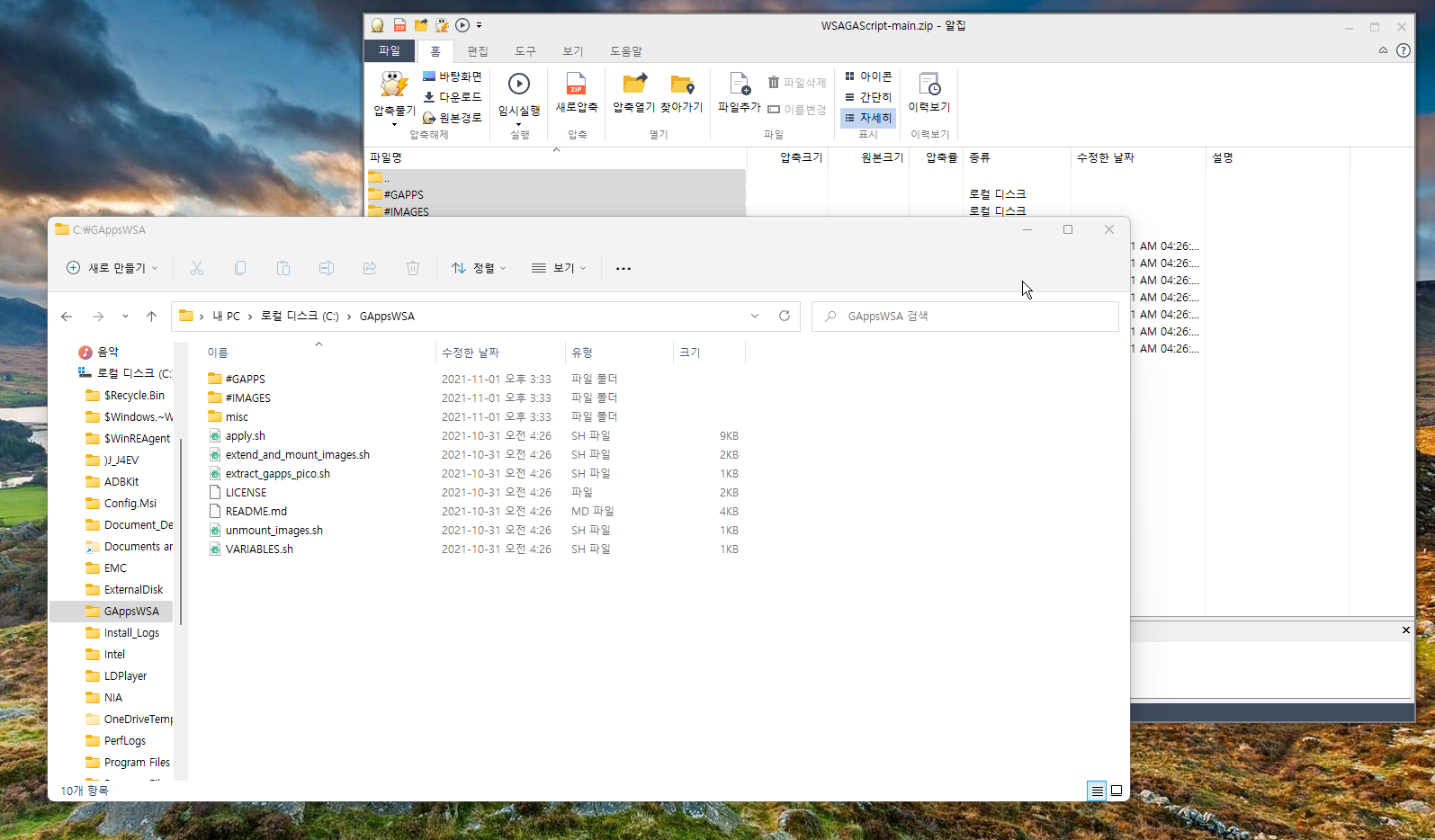Open 새로 만들기 menu in Explorer
Screen dimensions: 1435x840
112,268
